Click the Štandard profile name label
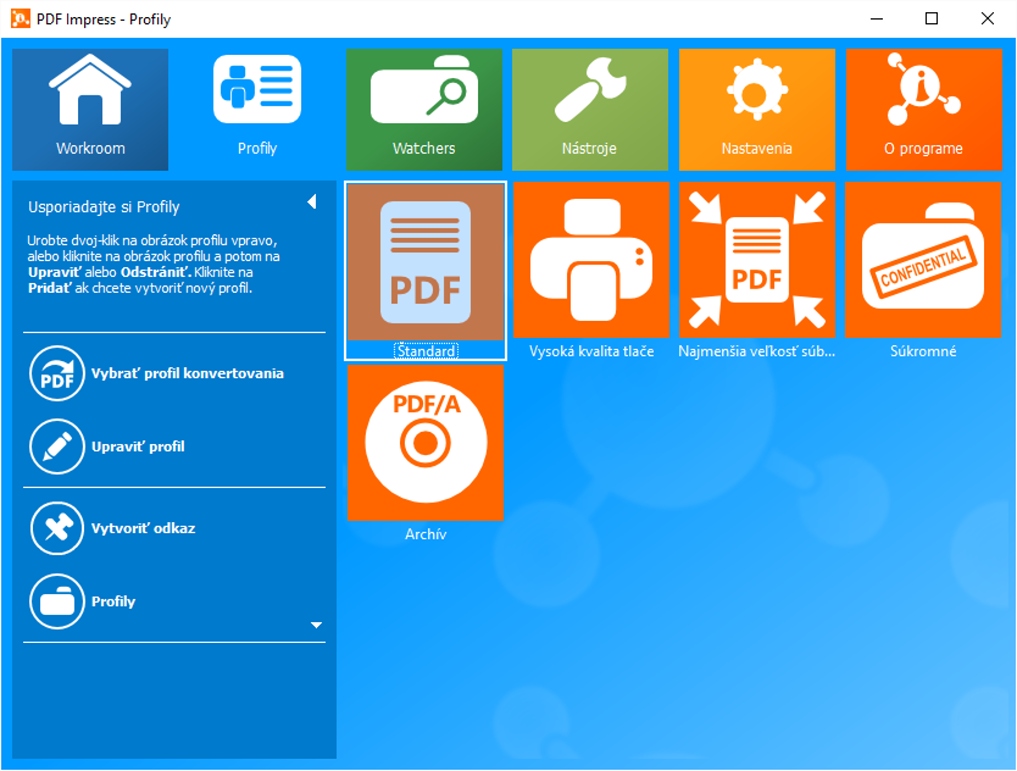Image resolution: width=1017 pixels, height=771 pixels. [x=426, y=351]
